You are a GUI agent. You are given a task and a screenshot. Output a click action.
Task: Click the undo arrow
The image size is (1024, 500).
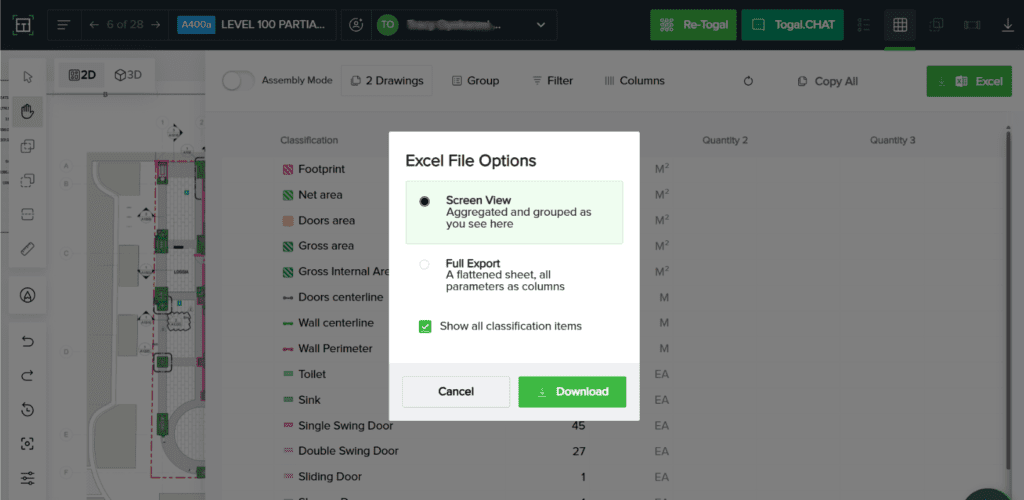tap(27, 341)
